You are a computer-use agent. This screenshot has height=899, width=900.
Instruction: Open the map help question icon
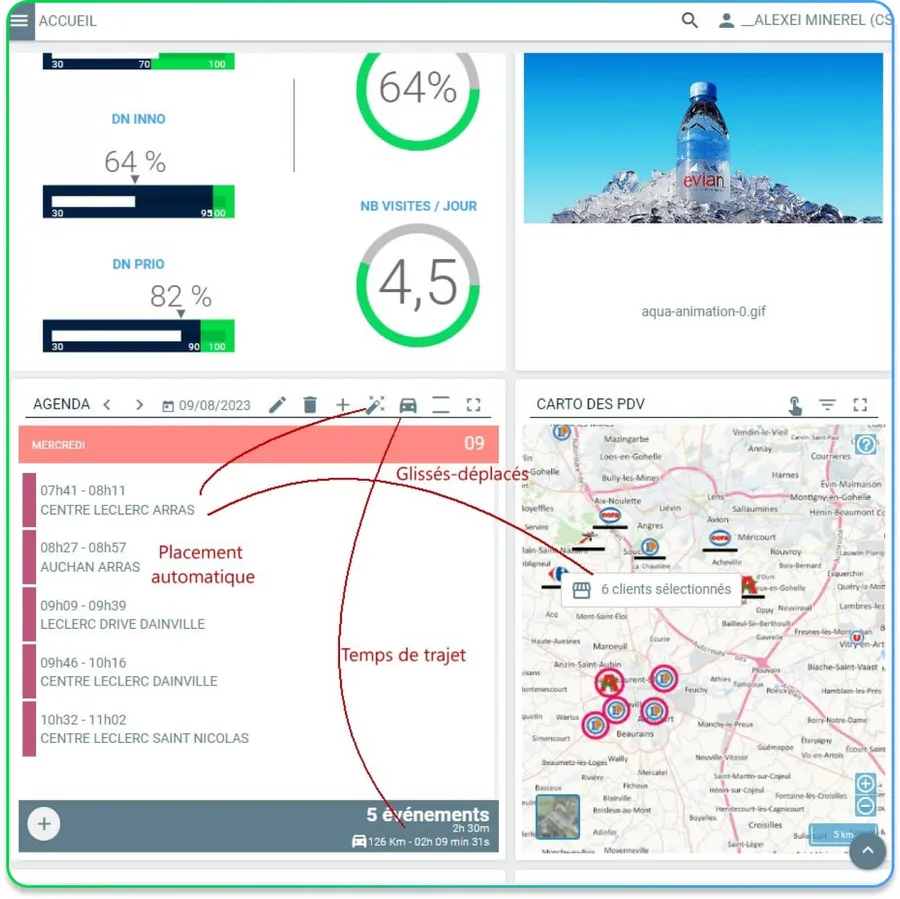pos(866,444)
